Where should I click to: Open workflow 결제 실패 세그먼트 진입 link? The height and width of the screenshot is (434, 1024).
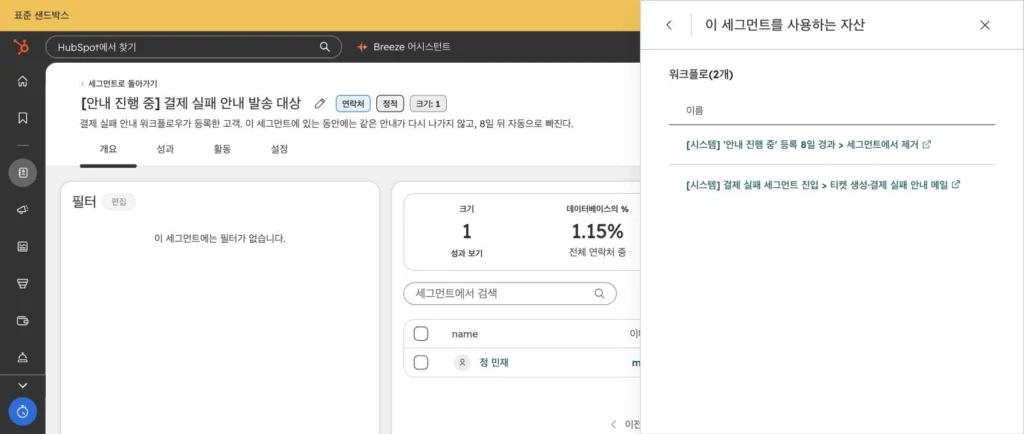pyautogui.click(x=817, y=185)
